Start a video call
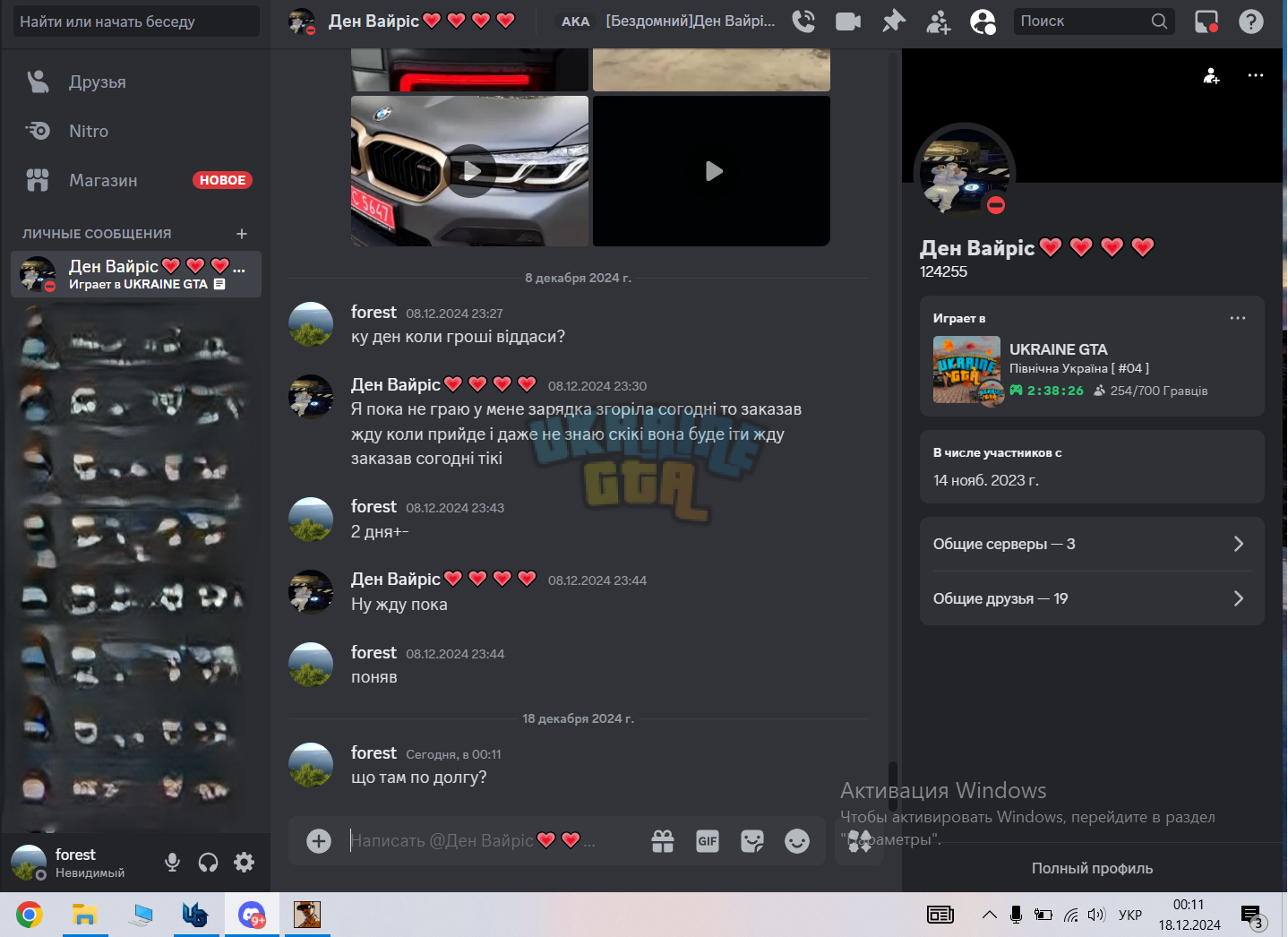Screen dimensions: 1288x937 coord(848,21)
